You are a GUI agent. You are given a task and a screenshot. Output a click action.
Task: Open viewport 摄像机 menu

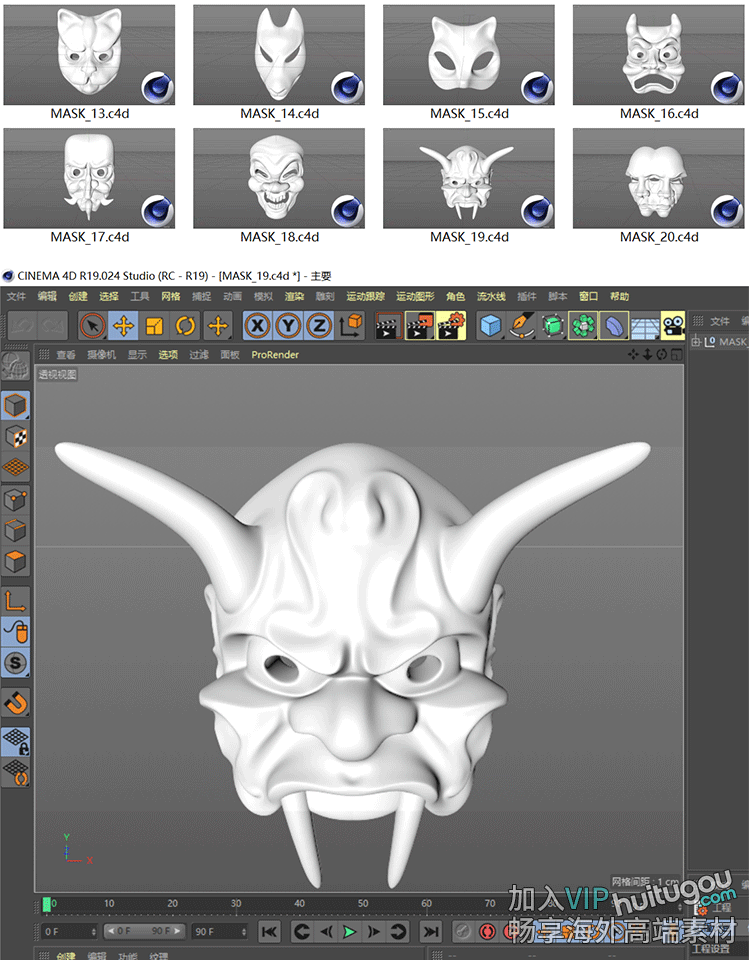[x=101, y=354]
